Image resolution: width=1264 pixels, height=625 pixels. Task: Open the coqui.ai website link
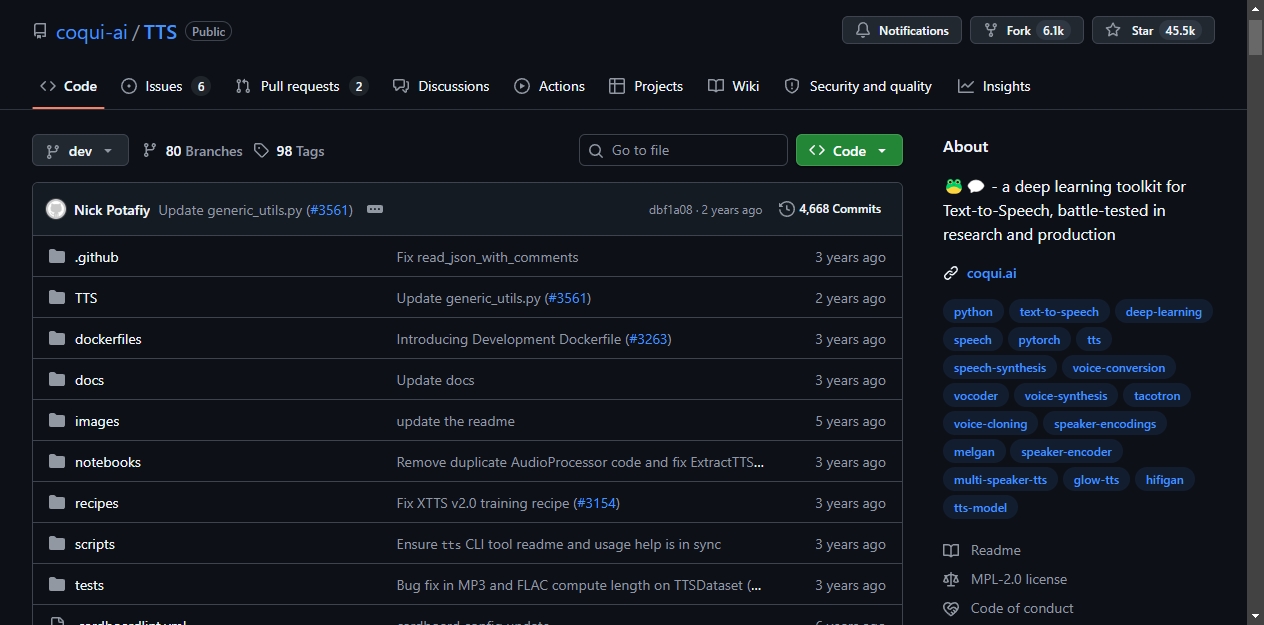[991, 273]
